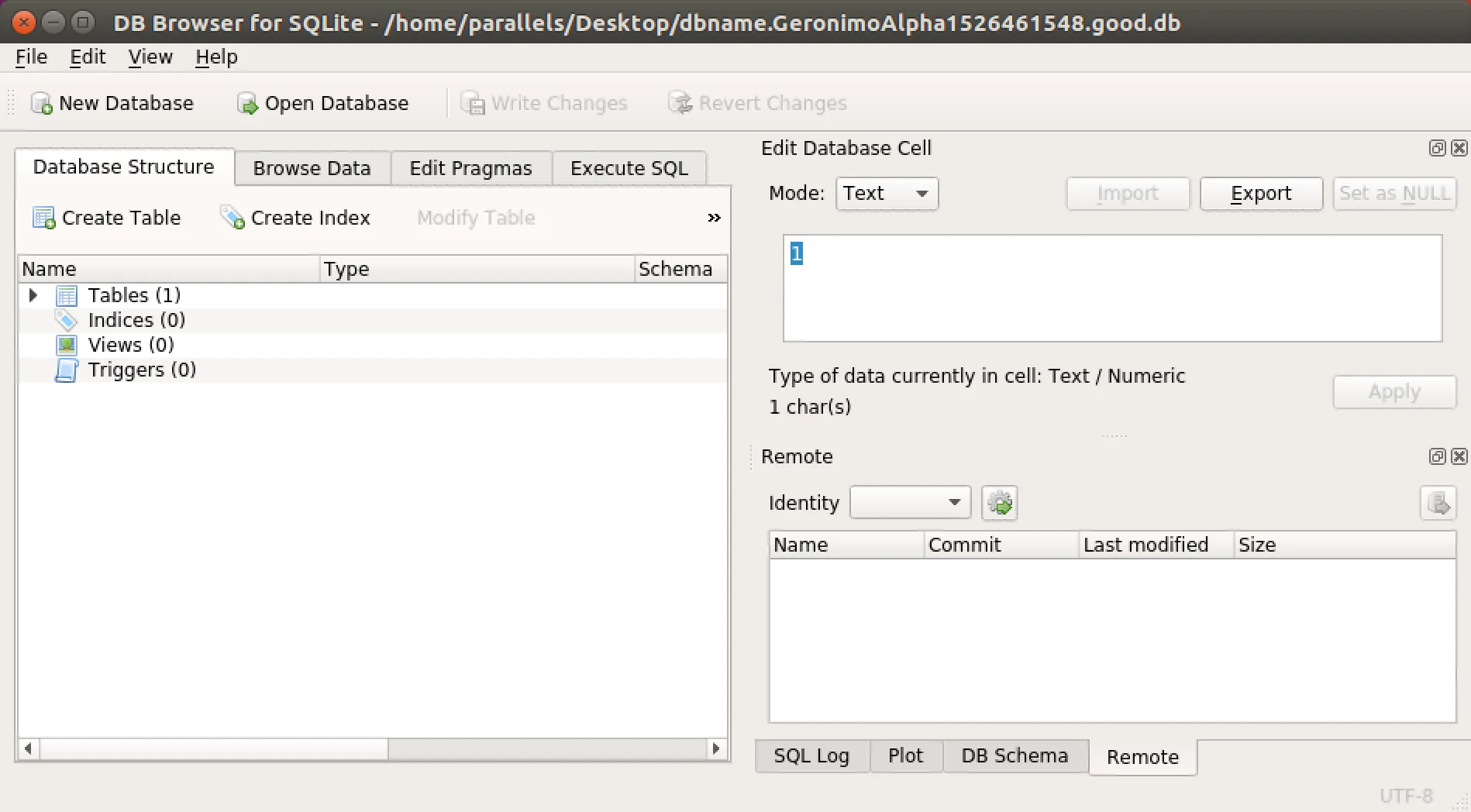Switch to the Edit Pragmas tab
The height and width of the screenshot is (812, 1471).
pyautogui.click(x=471, y=168)
